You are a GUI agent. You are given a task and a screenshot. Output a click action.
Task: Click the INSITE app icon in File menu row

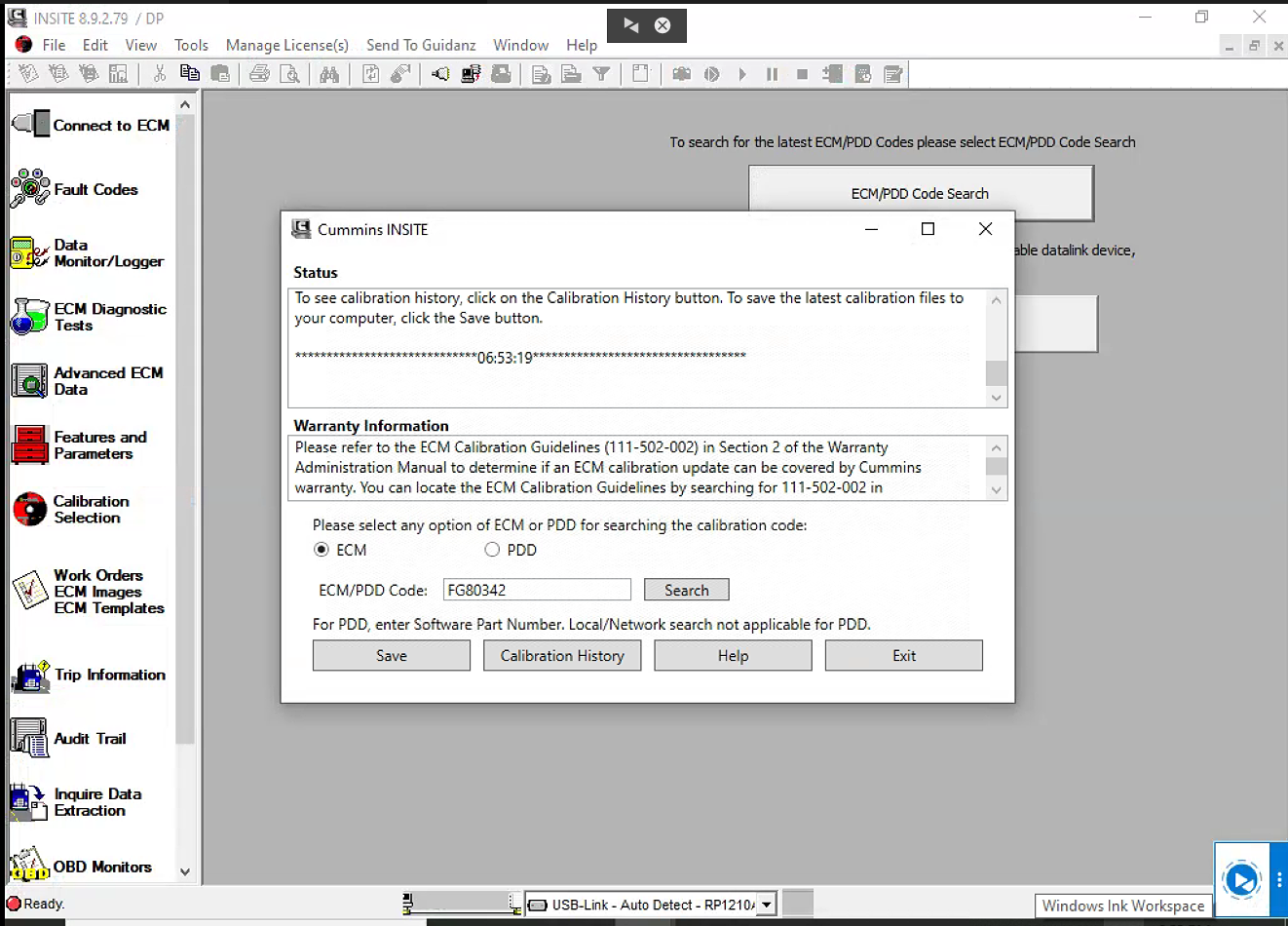click(23, 45)
